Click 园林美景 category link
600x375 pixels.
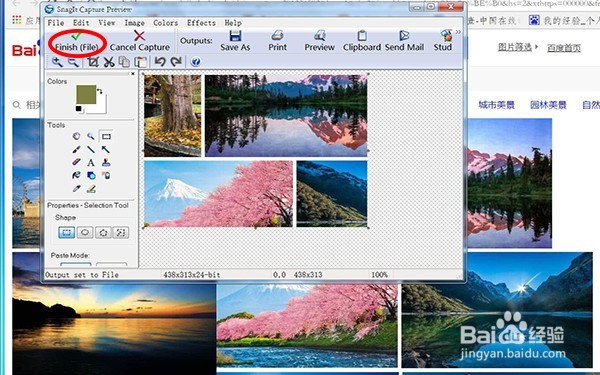tap(548, 105)
